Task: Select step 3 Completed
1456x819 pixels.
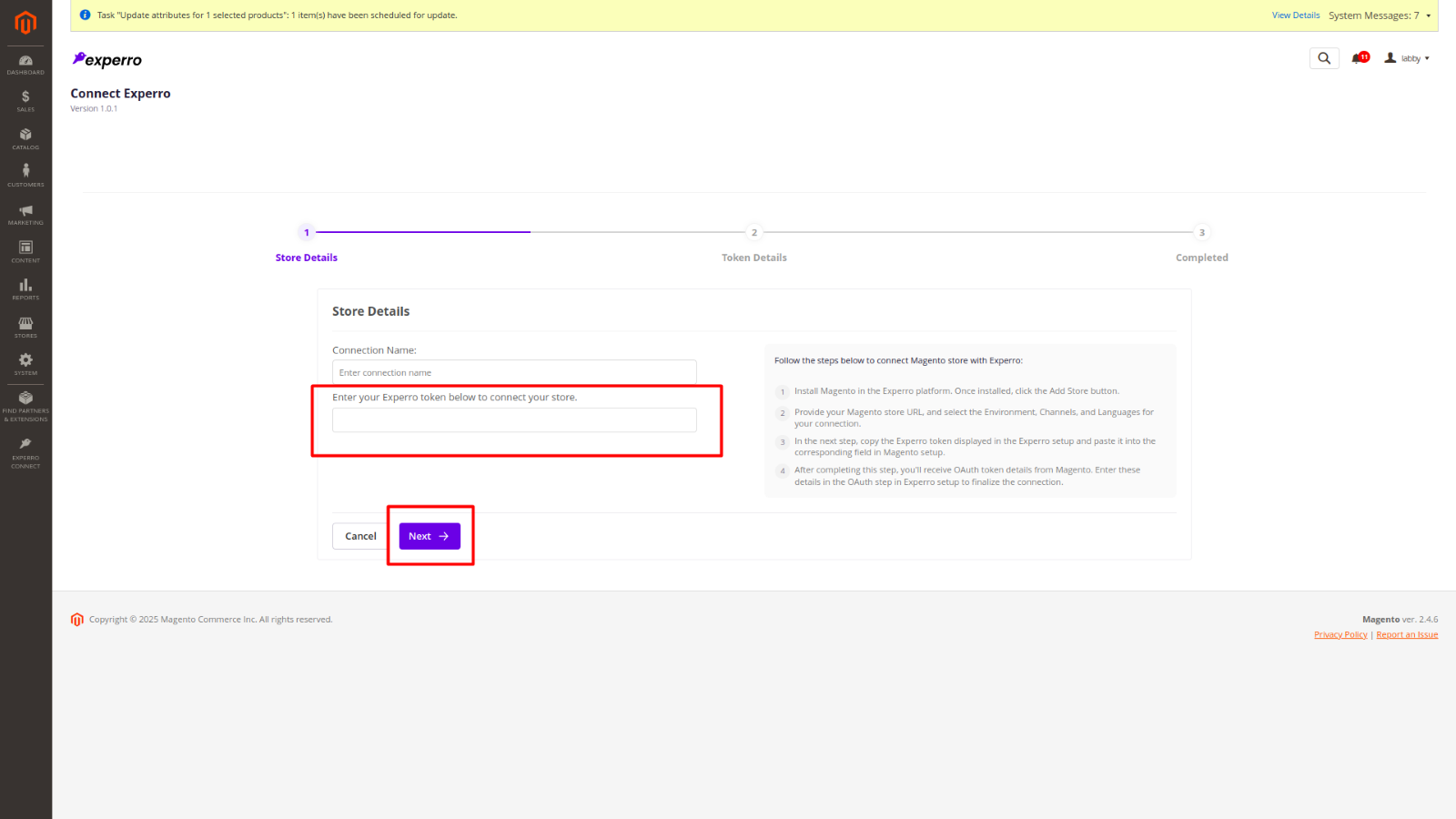Action: pyautogui.click(x=1202, y=244)
